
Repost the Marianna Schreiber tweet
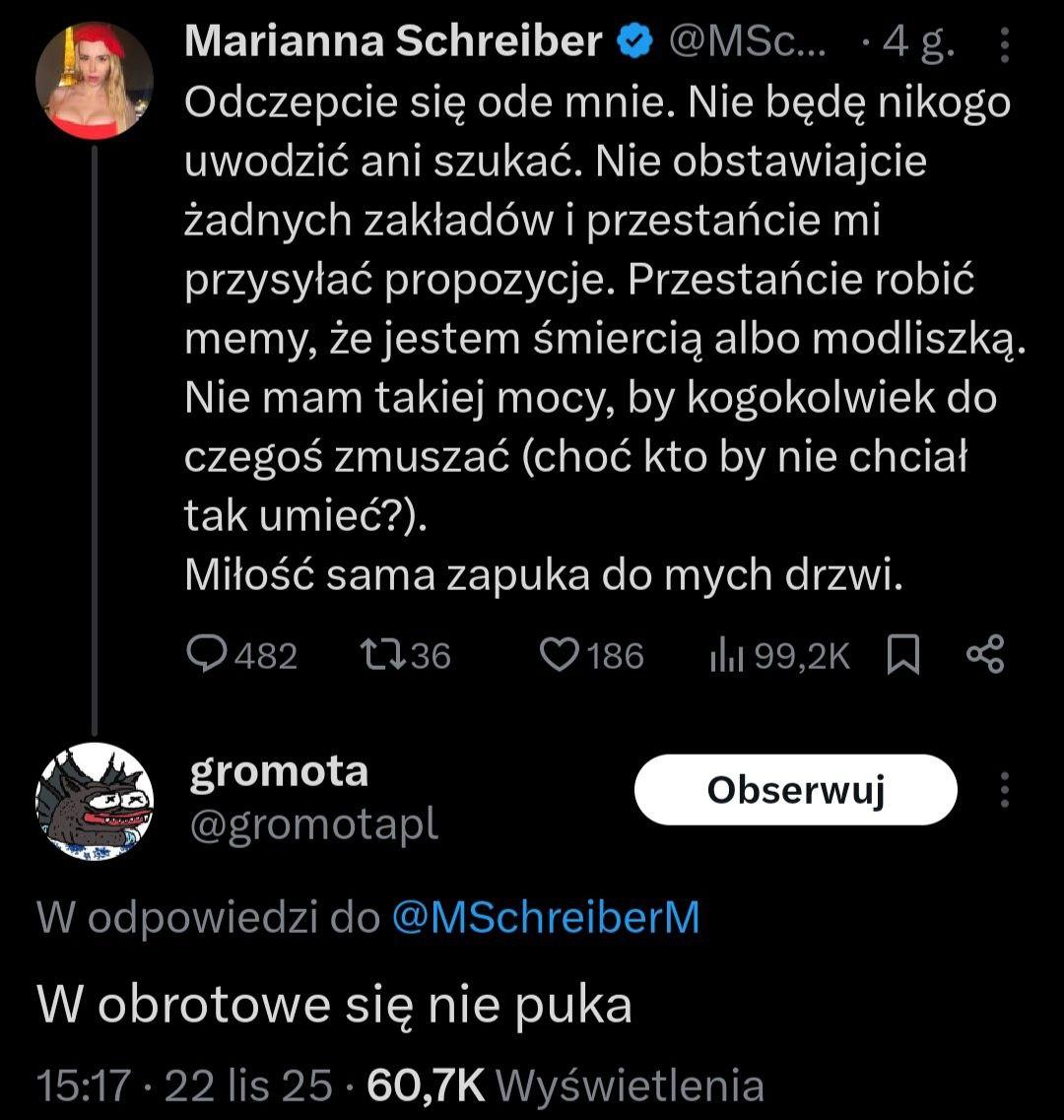(x=378, y=655)
